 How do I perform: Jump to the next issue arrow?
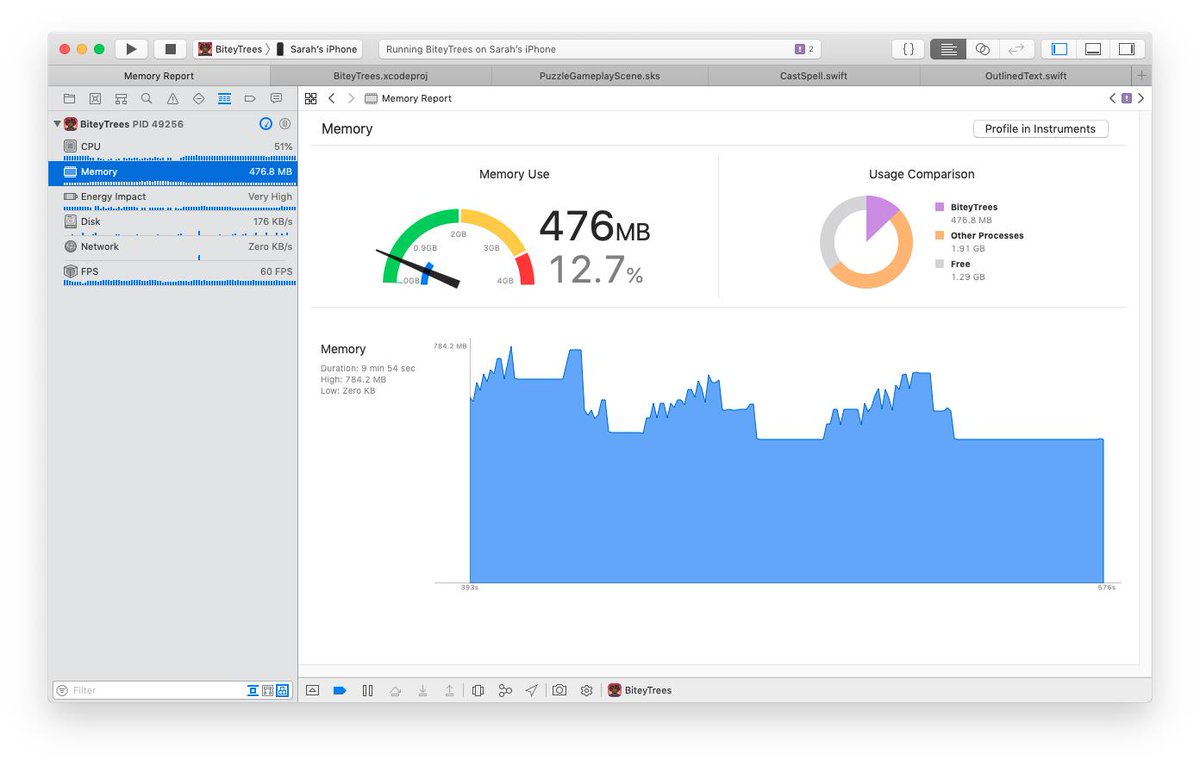[1141, 99]
